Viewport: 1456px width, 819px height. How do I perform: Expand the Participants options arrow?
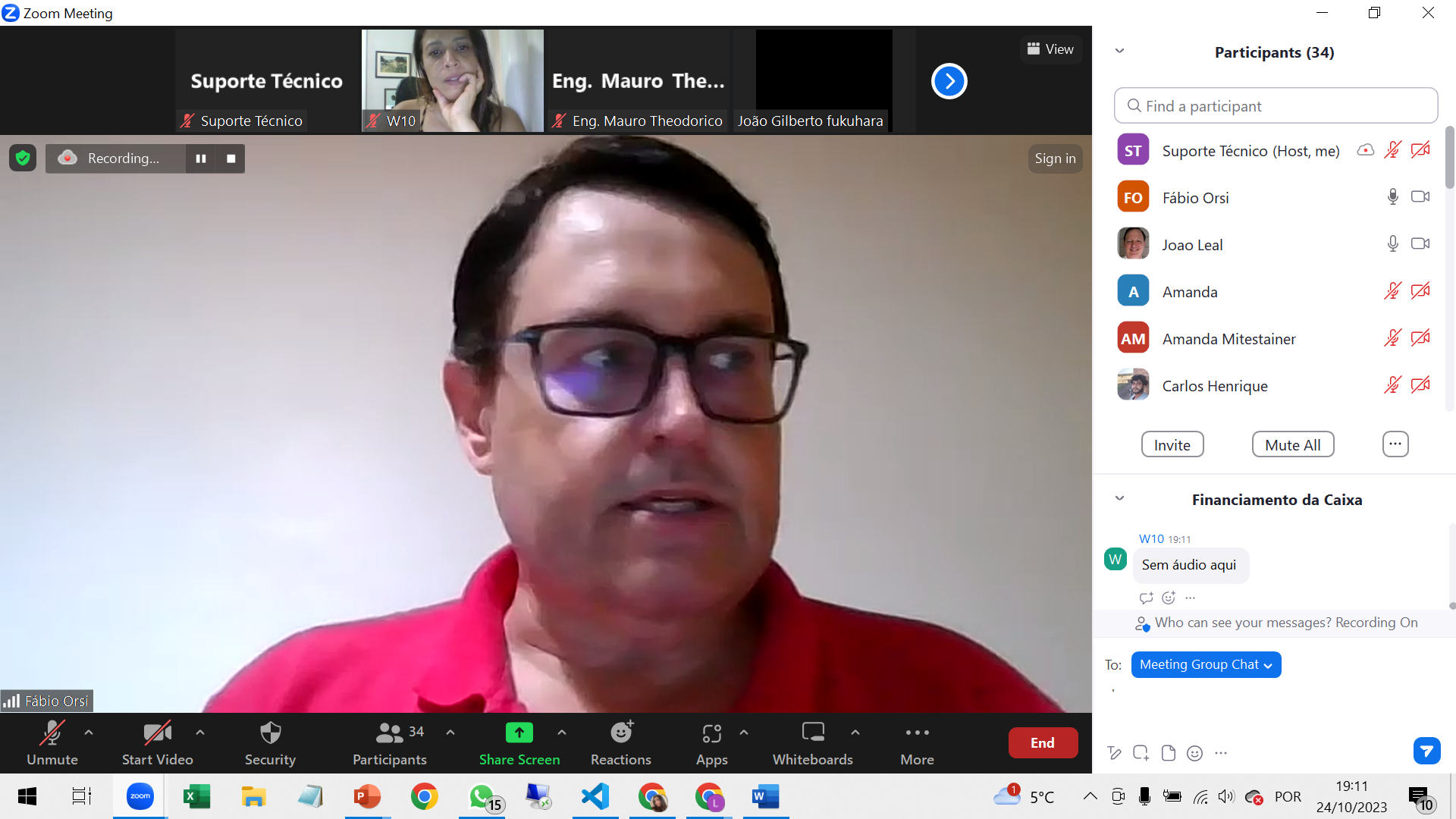450,733
